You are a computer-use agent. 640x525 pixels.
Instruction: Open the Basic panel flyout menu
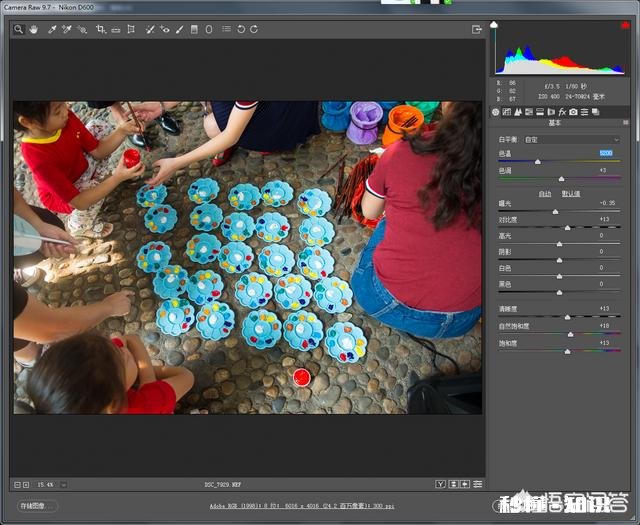click(626, 122)
